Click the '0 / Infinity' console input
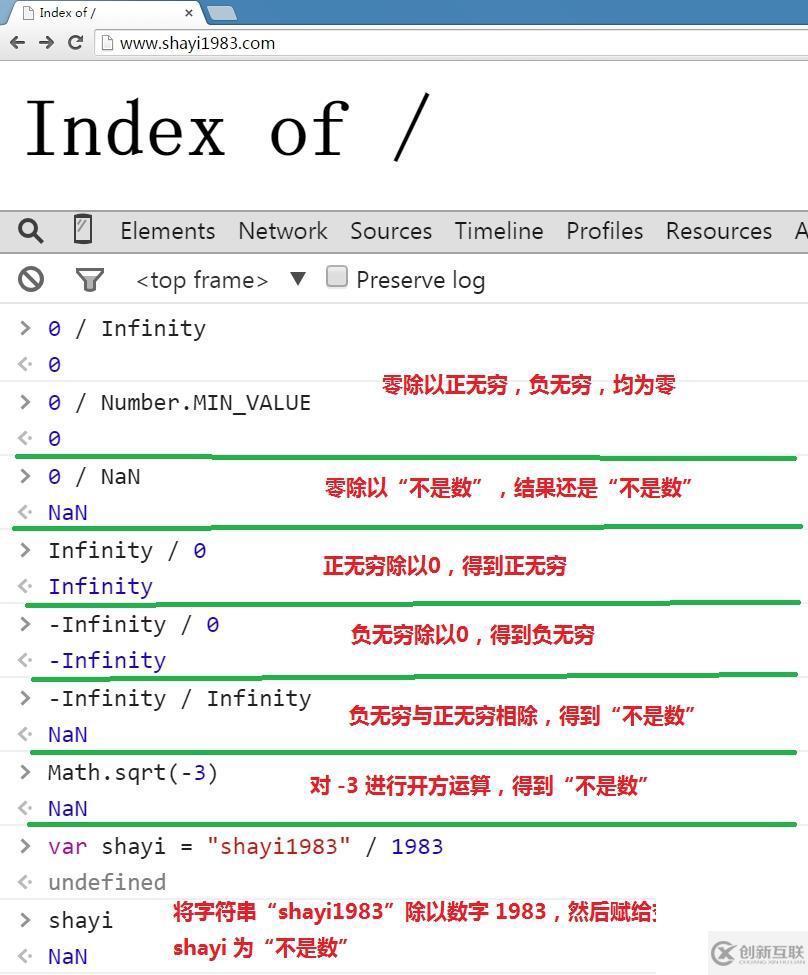This screenshot has width=808, height=975. tap(127, 328)
